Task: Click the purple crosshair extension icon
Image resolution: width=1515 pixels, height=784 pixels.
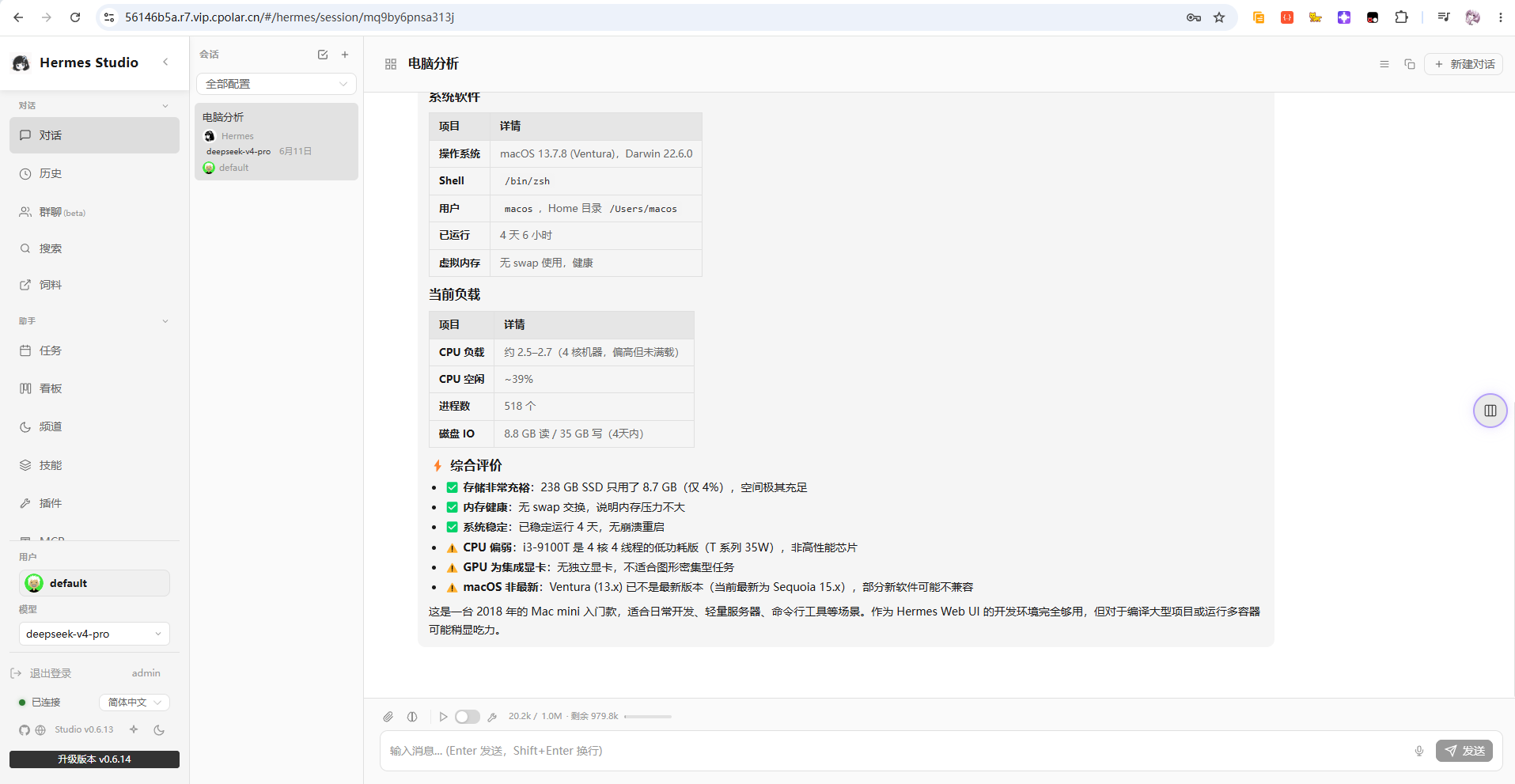Action: [x=1344, y=17]
